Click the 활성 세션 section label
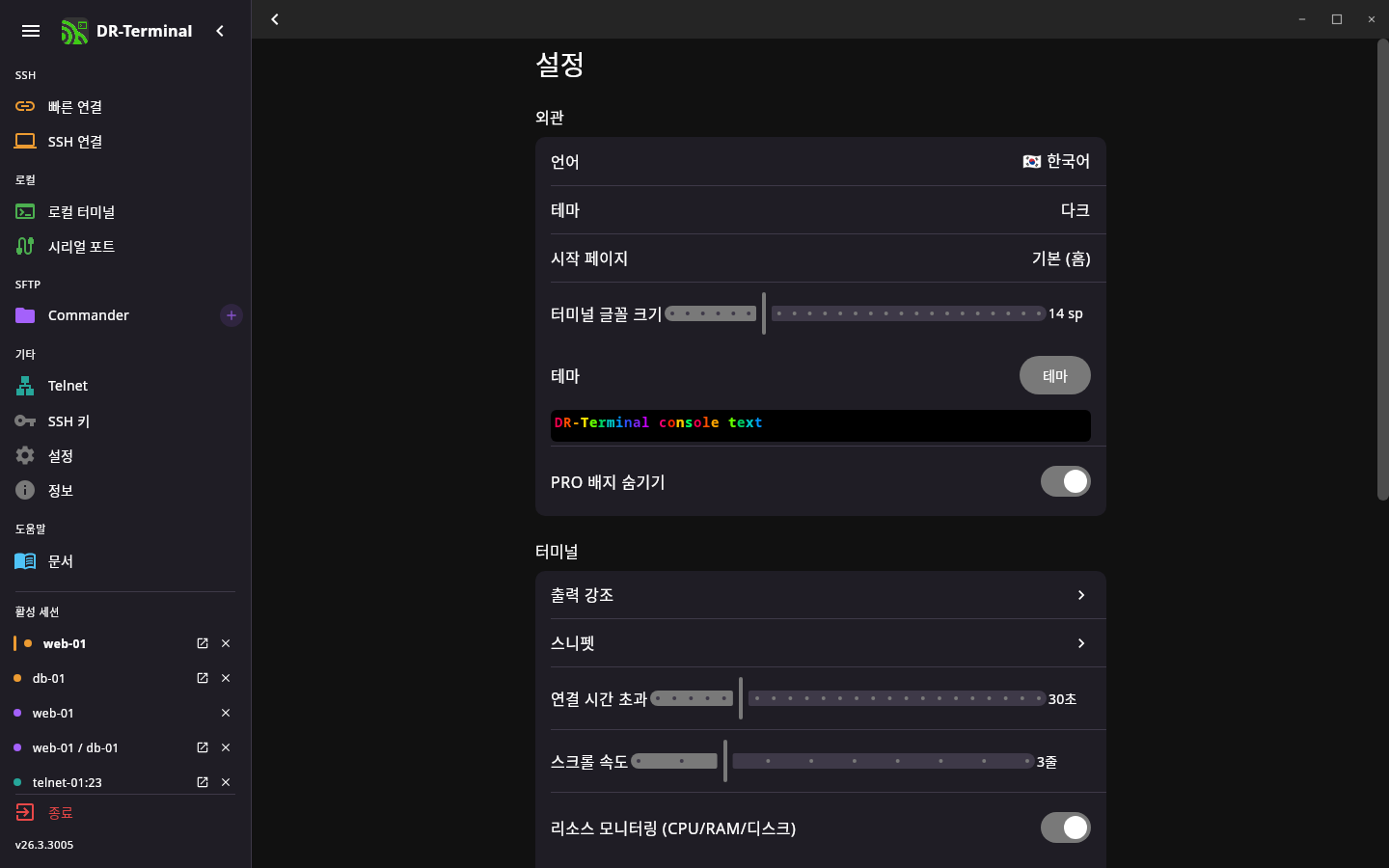 37,612
